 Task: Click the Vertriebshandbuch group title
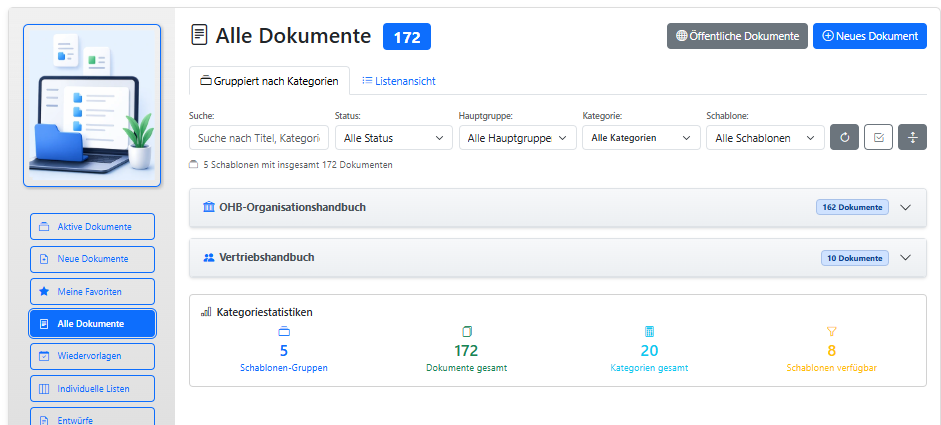267,258
